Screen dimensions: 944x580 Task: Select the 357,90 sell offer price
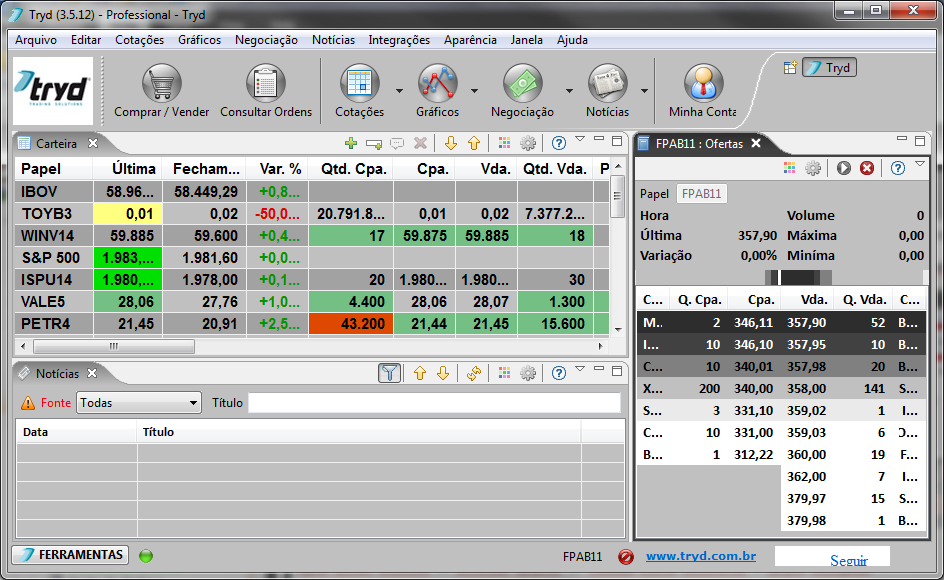(x=806, y=323)
